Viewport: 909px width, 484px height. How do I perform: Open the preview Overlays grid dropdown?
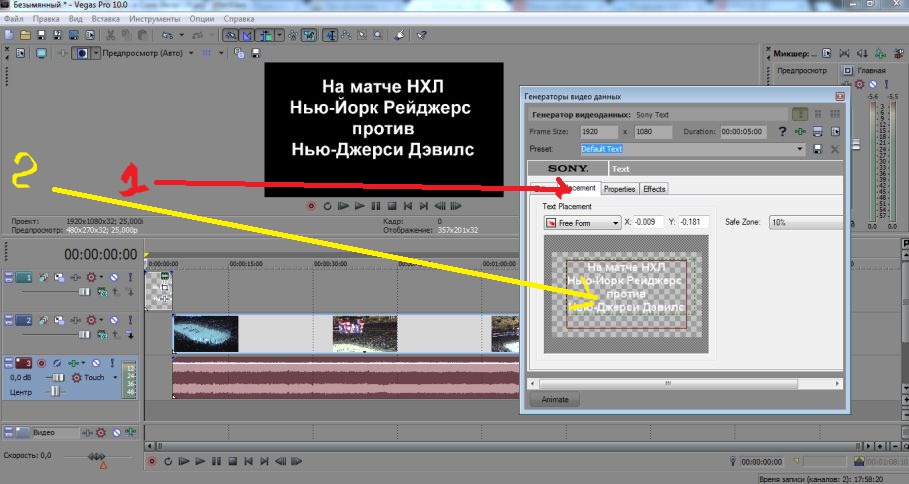coord(221,53)
